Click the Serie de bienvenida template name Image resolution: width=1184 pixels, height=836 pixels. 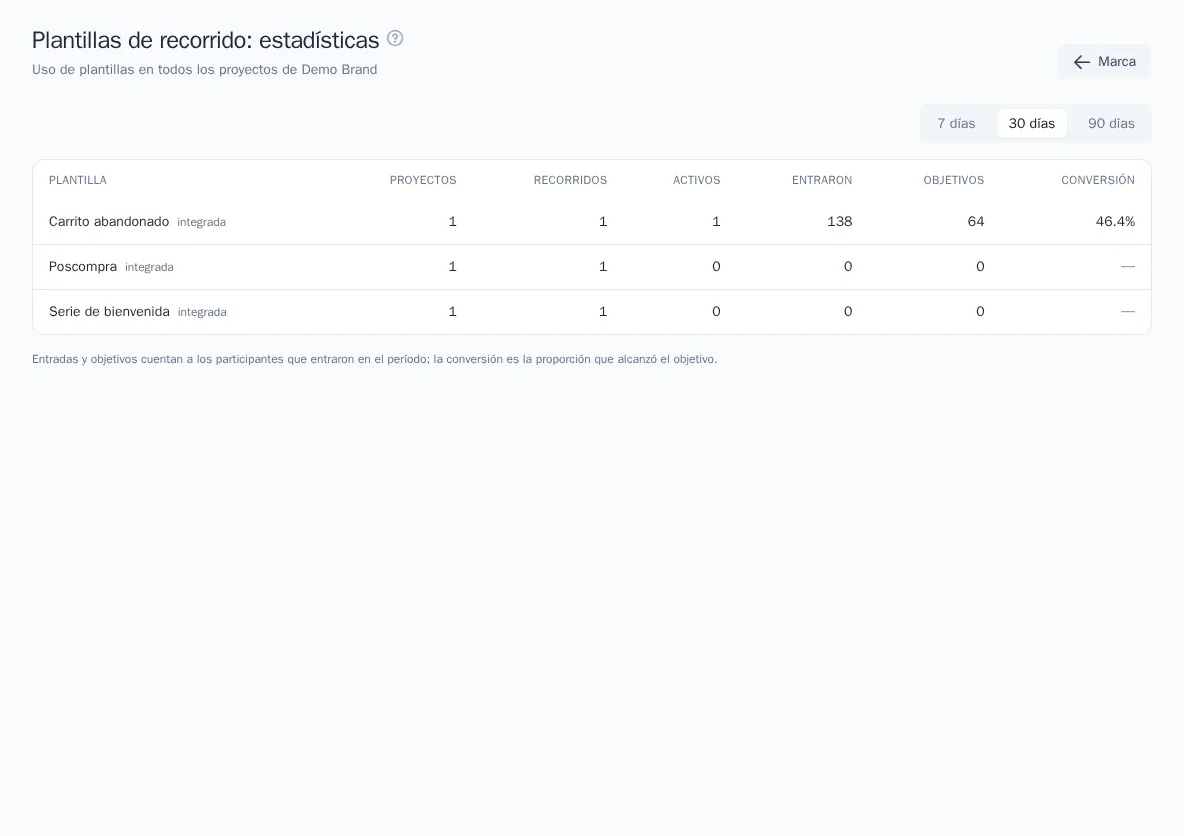[x=109, y=312]
